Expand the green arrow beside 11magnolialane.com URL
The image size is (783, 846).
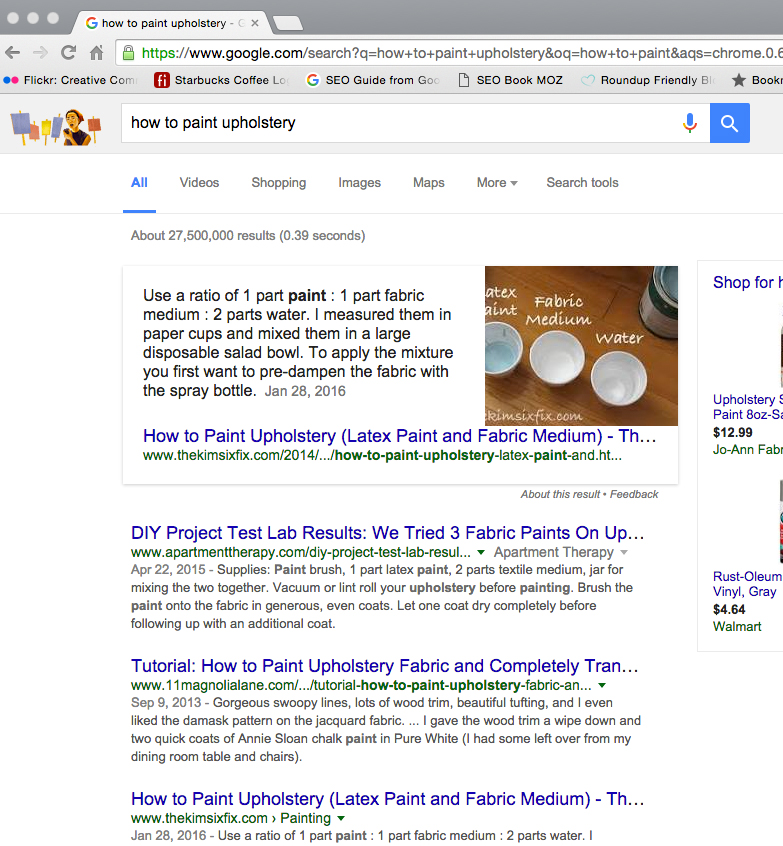click(x=602, y=686)
